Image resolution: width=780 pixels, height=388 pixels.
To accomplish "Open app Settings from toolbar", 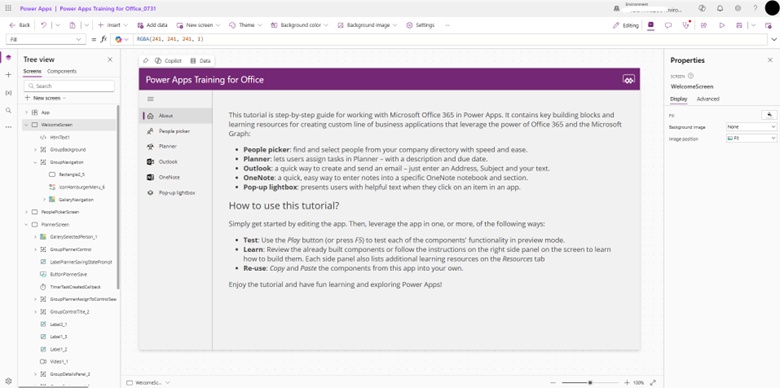I will [420, 25].
